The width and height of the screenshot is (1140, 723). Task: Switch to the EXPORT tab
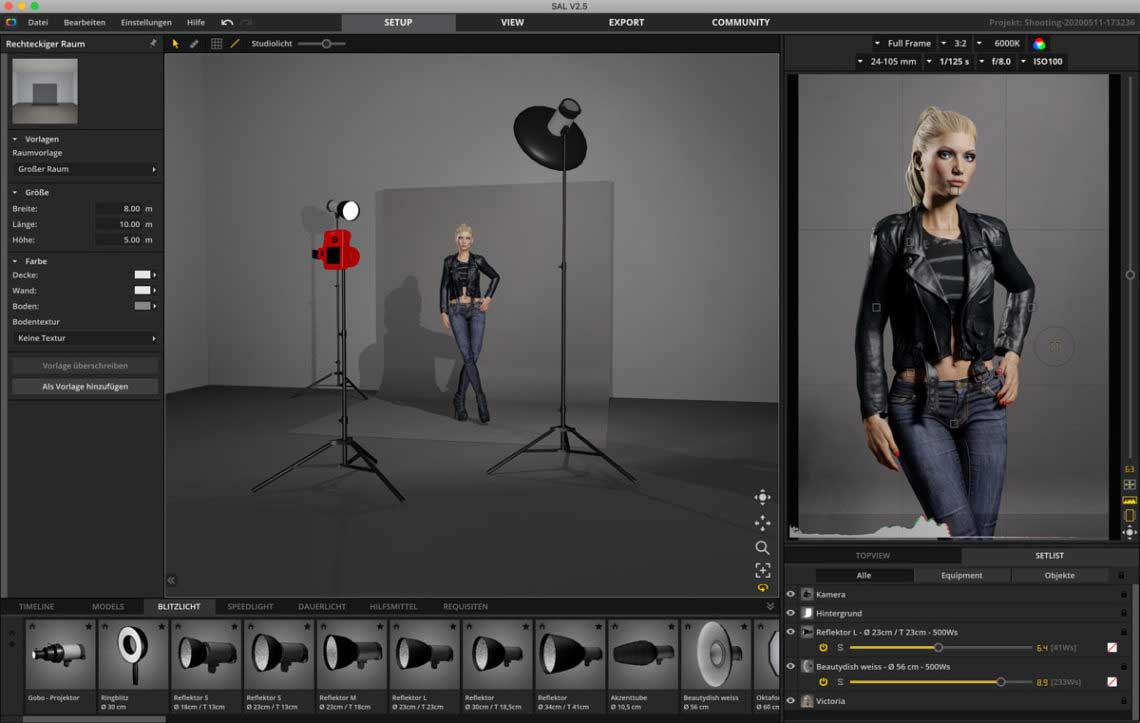tap(626, 22)
